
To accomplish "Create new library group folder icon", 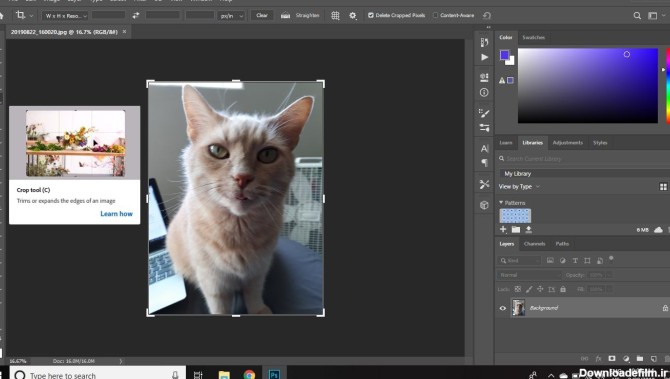I will pyautogui.click(x=516, y=230).
